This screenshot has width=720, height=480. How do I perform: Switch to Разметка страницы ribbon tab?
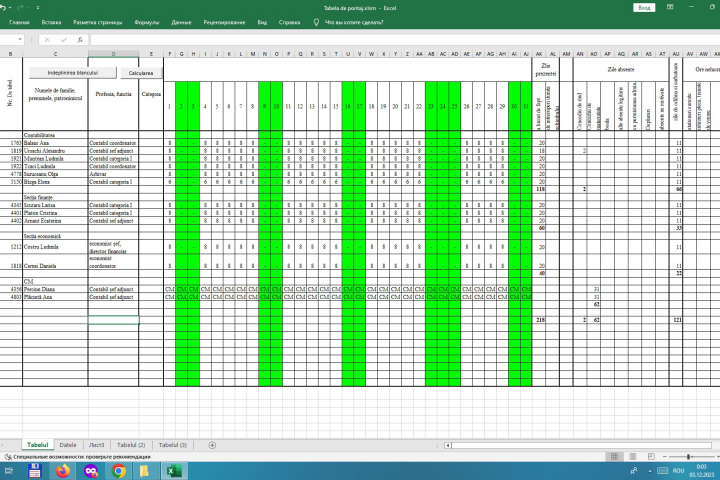[x=97, y=22]
